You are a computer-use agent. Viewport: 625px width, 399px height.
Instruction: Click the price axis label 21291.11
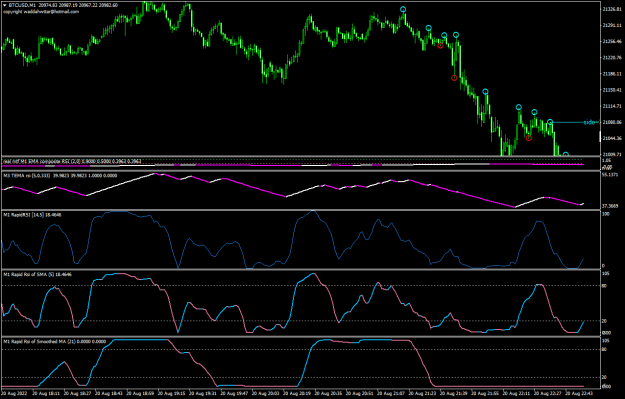612,25
